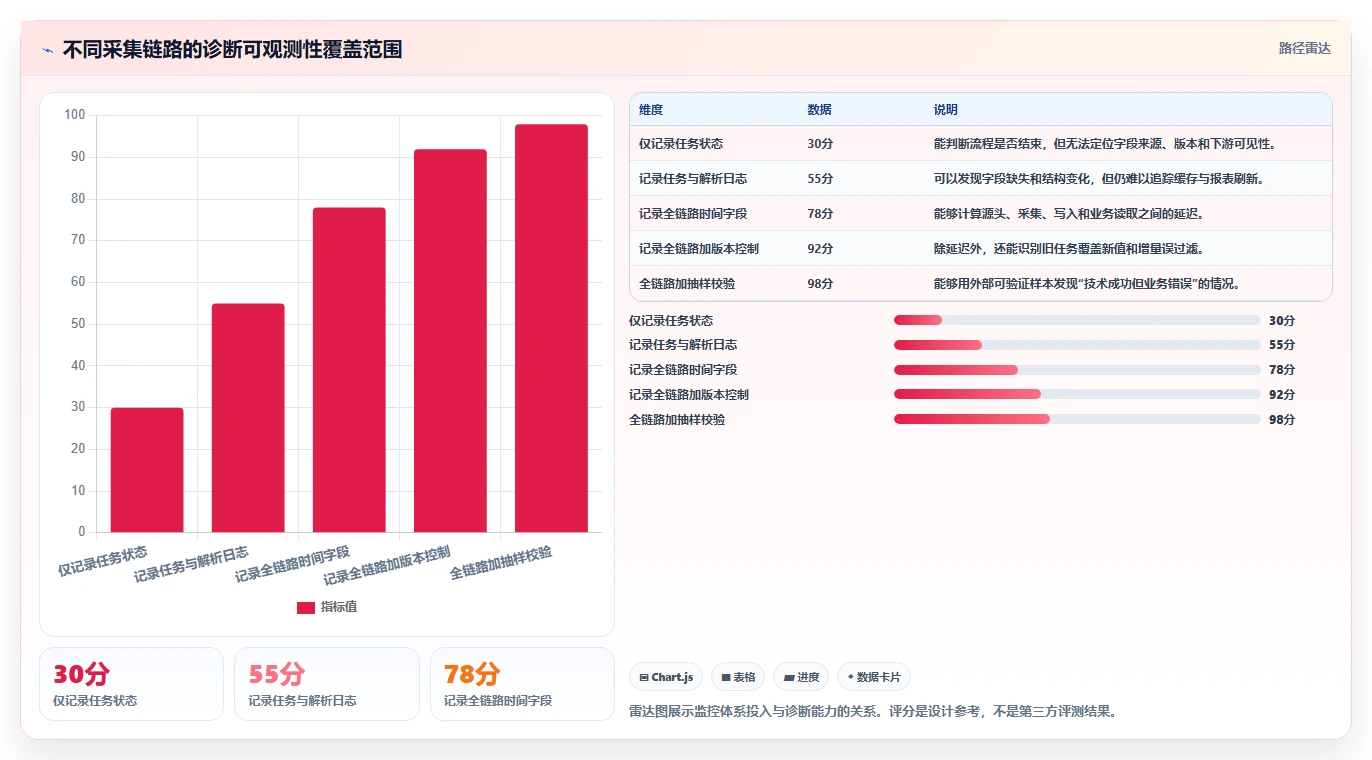The width and height of the screenshot is (1372, 760).
Task: Click the 数据卡片 tag chip
Action: click(x=874, y=677)
